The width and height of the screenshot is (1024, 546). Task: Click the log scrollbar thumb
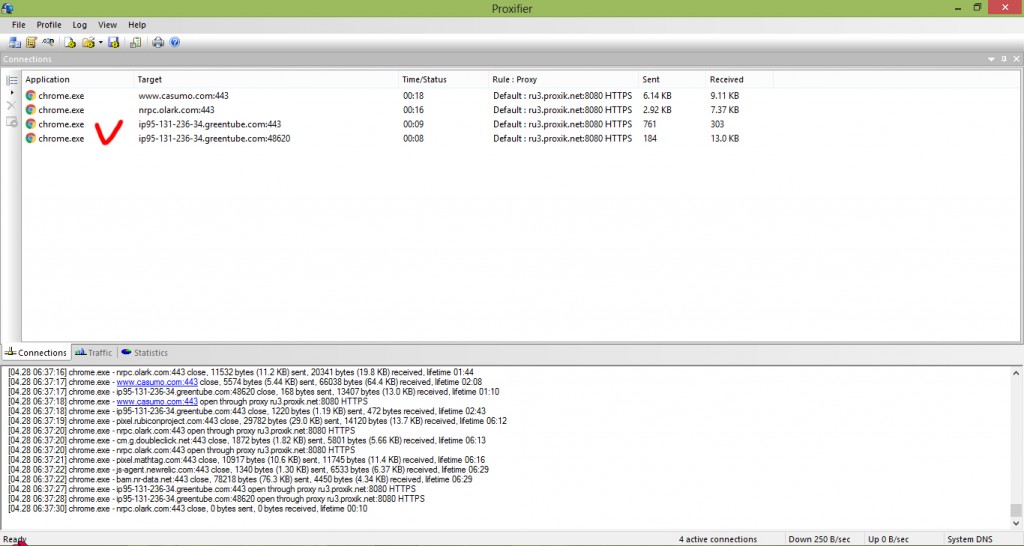pos(1016,510)
